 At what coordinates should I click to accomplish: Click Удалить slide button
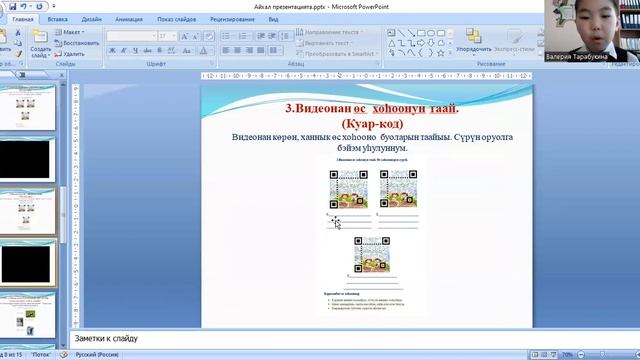click(x=69, y=53)
